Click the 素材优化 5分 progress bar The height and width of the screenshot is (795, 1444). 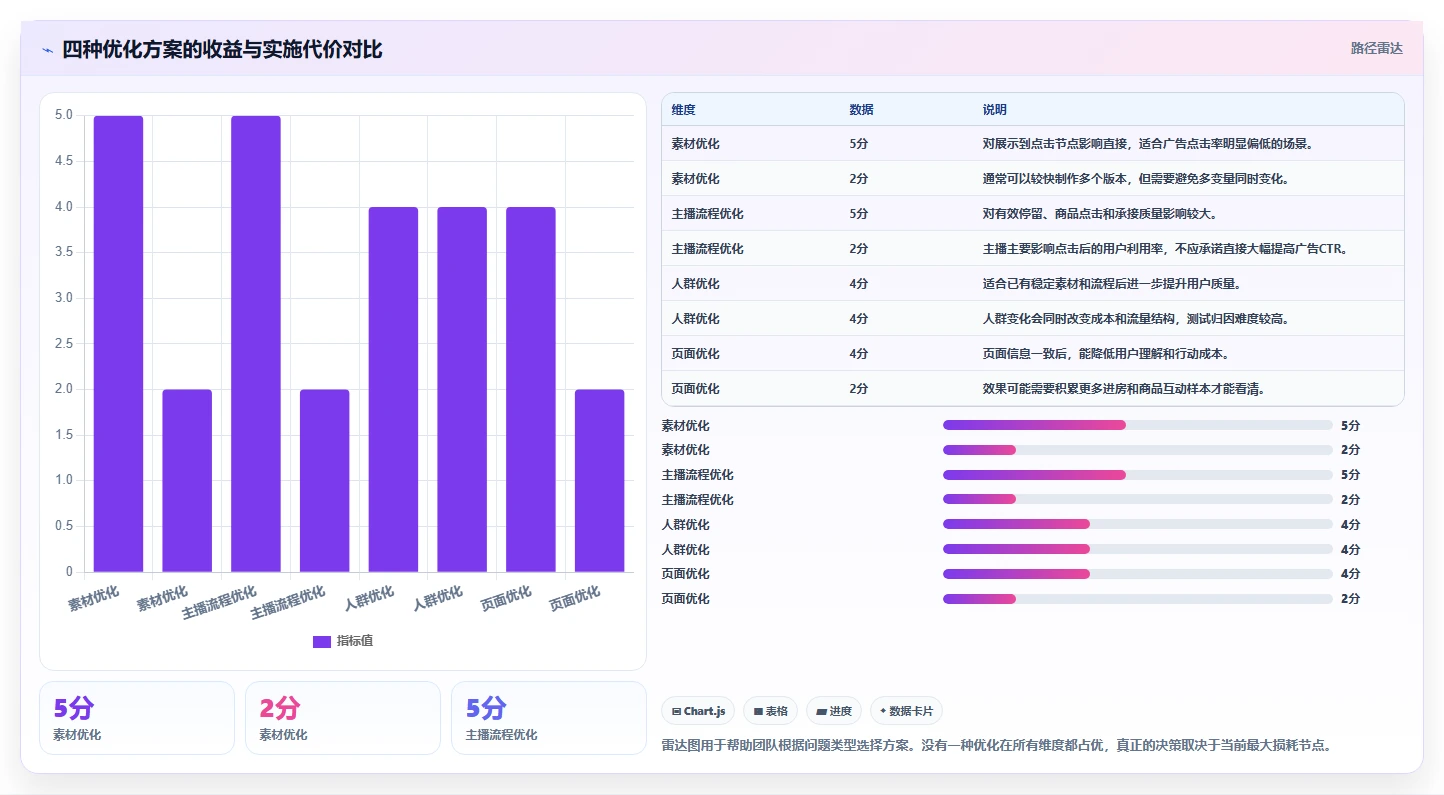click(1138, 425)
